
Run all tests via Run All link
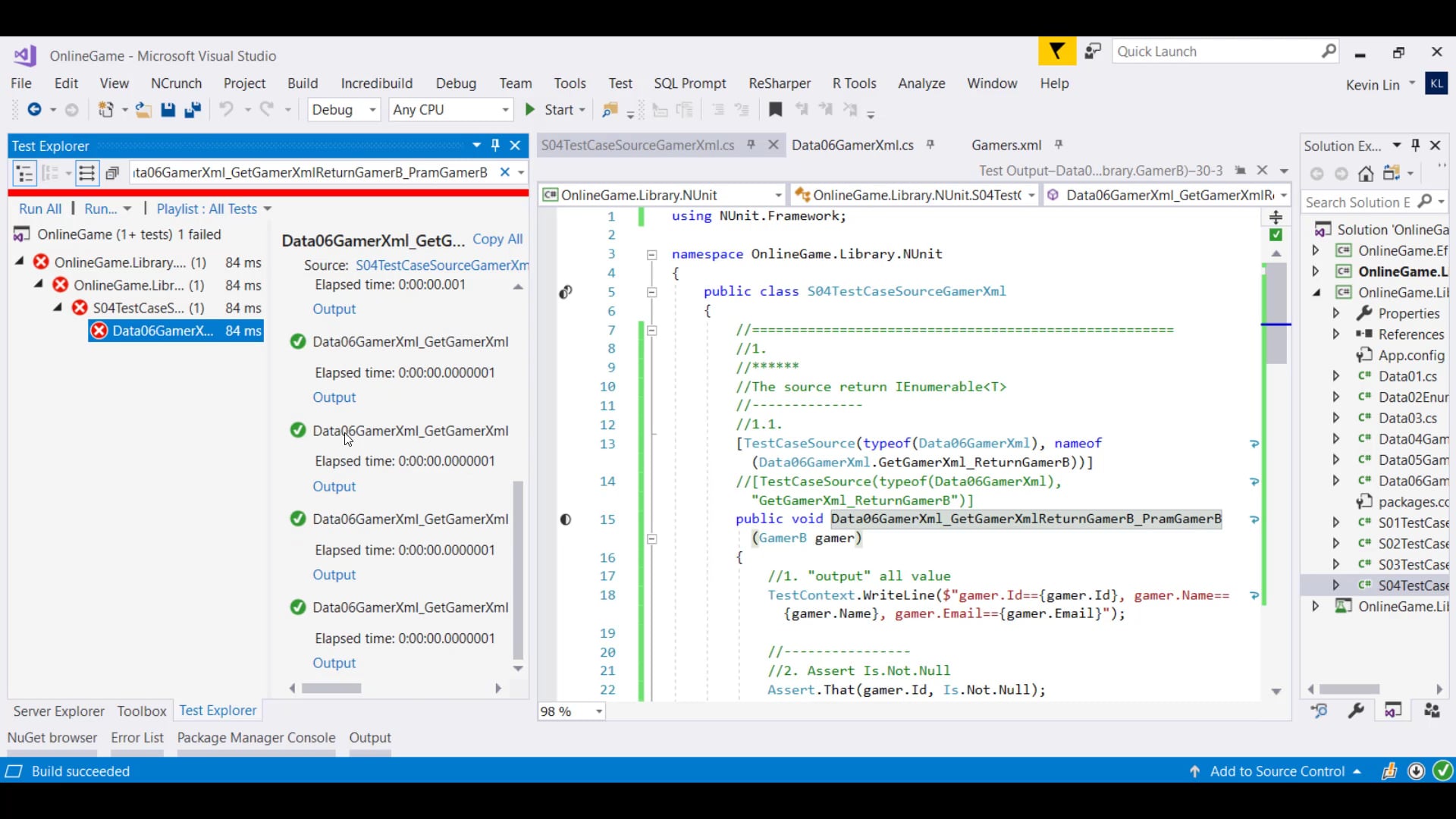[39, 209]
